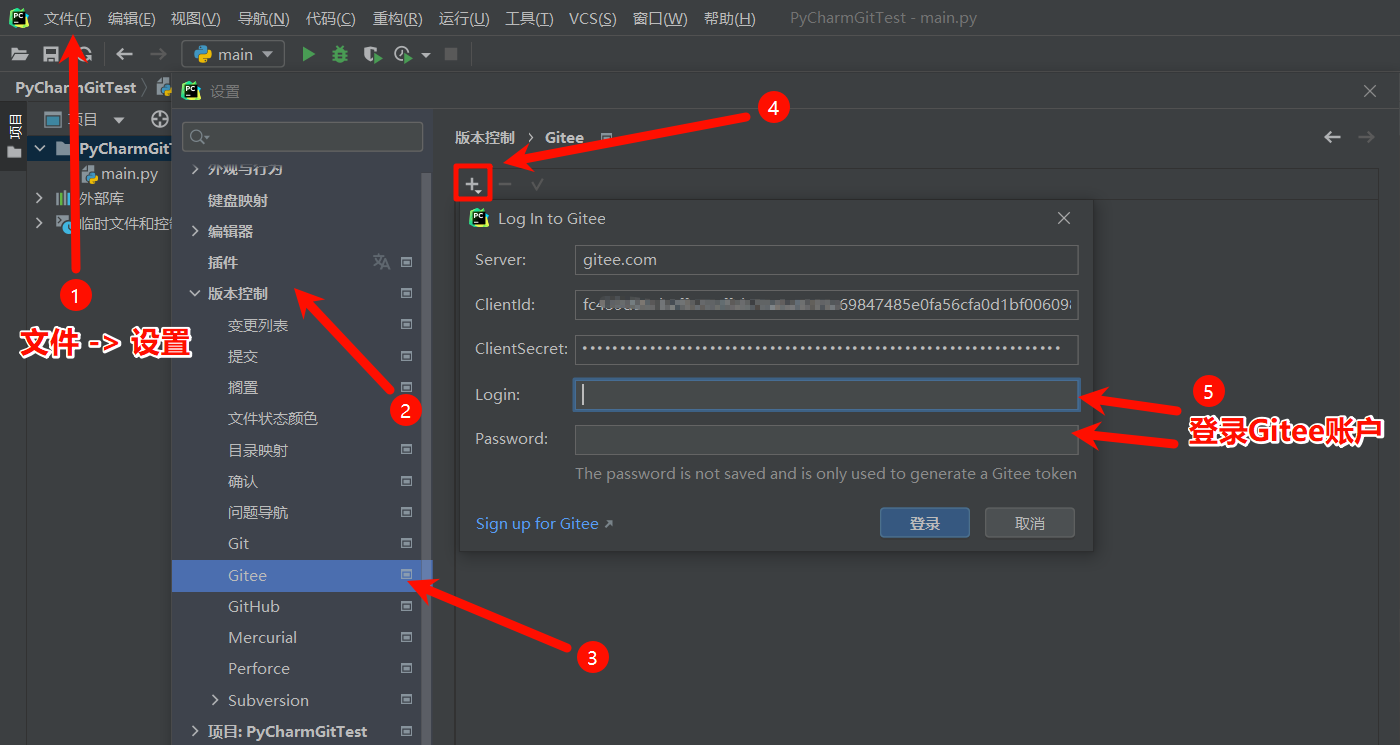Open the main run configuration dropdown
Image resolution: width=1400 pixels, height=745 pixels.
coord(233,54)
